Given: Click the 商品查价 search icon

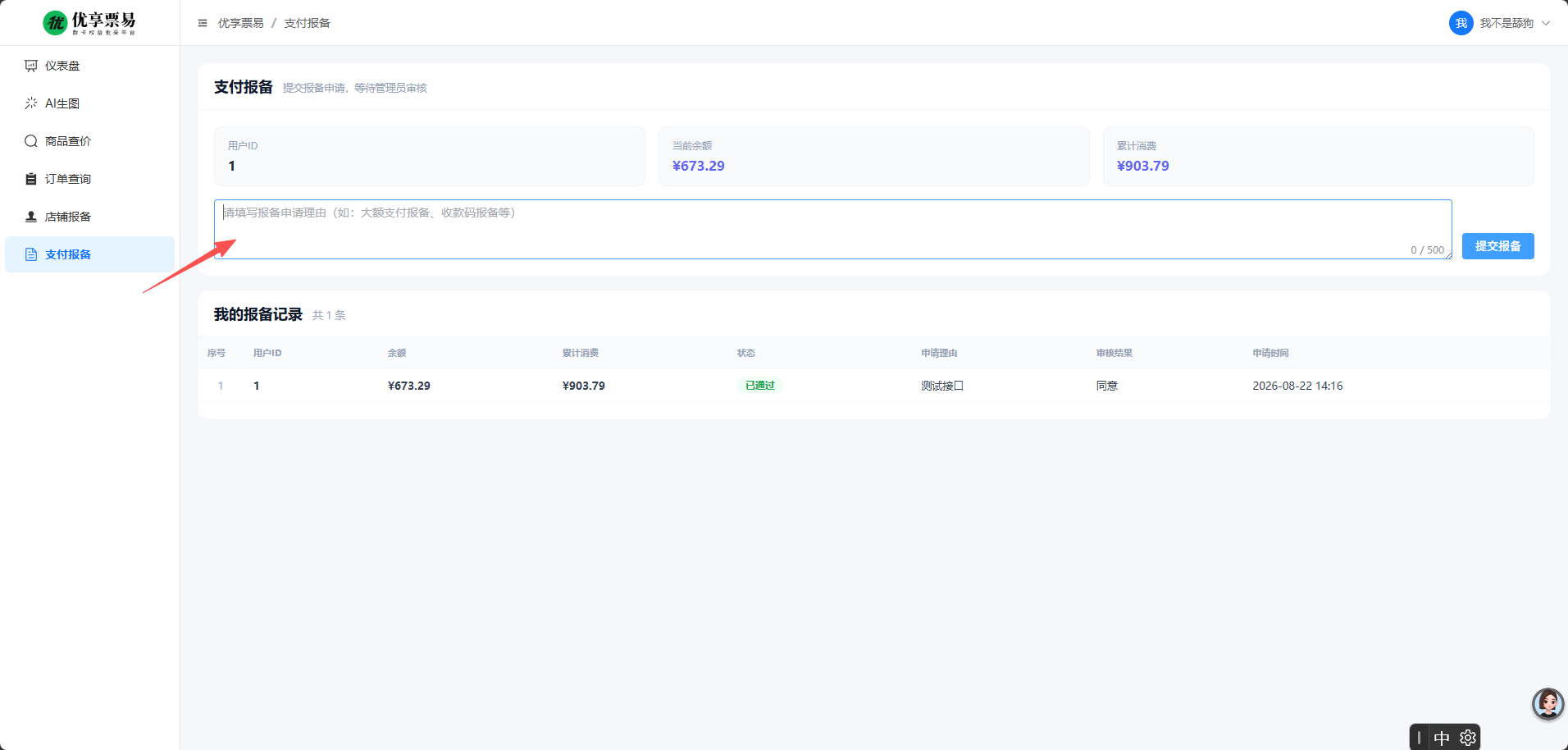Looking at the screenshot, I should click(31, 141).
